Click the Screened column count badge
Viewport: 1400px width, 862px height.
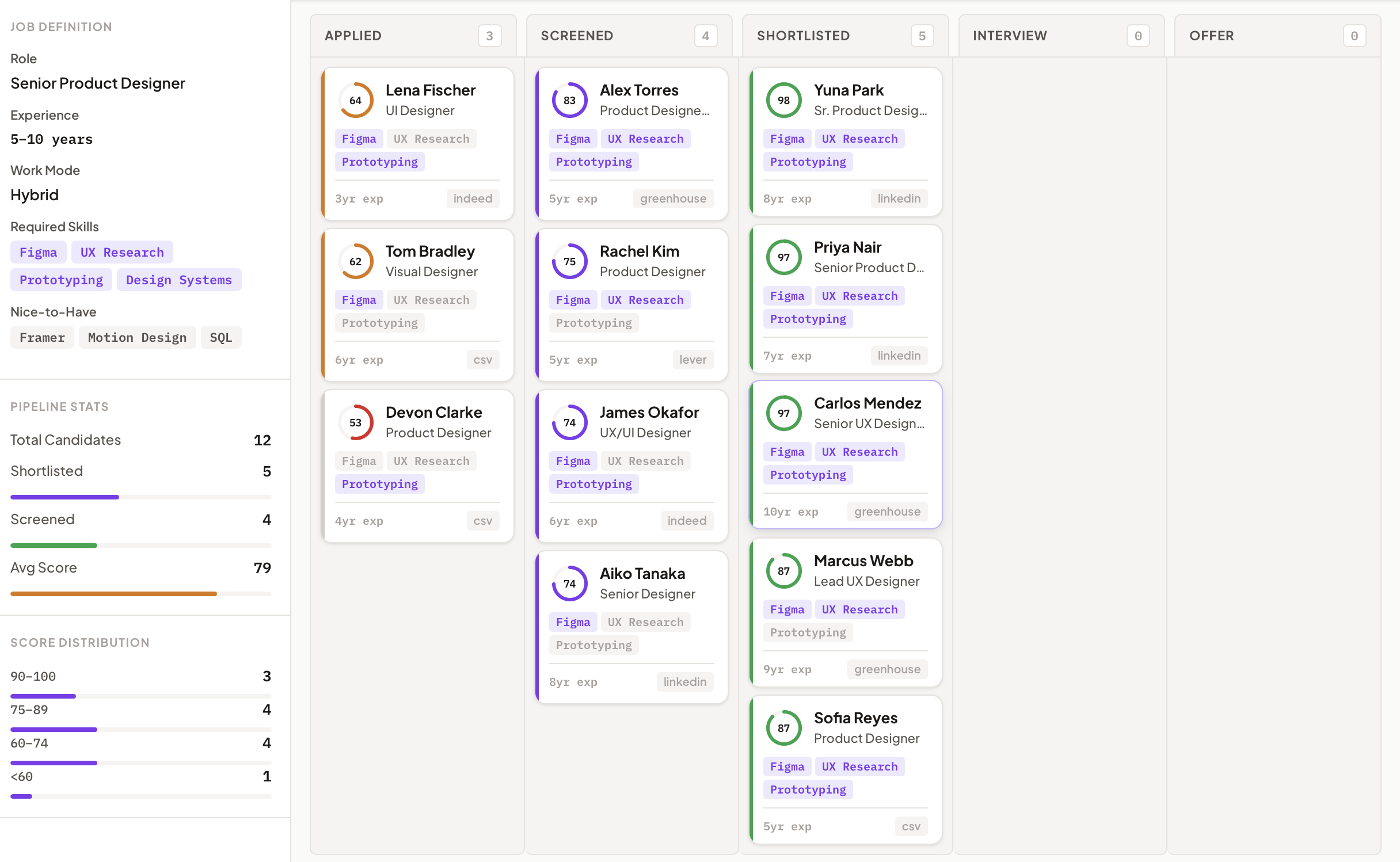click(705, 36)
